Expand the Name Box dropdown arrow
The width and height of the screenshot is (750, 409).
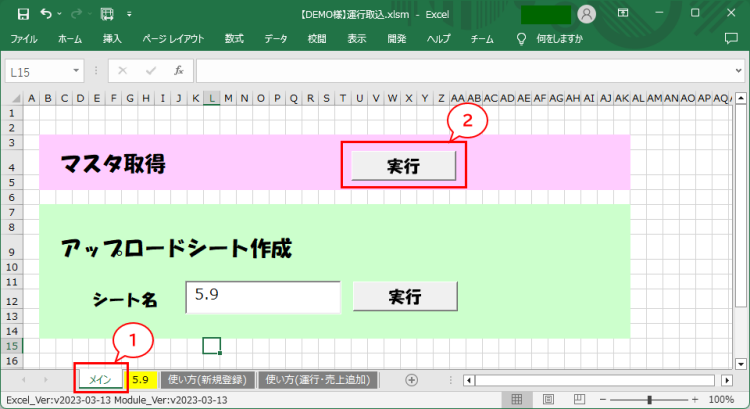click(x=76, y=72)
